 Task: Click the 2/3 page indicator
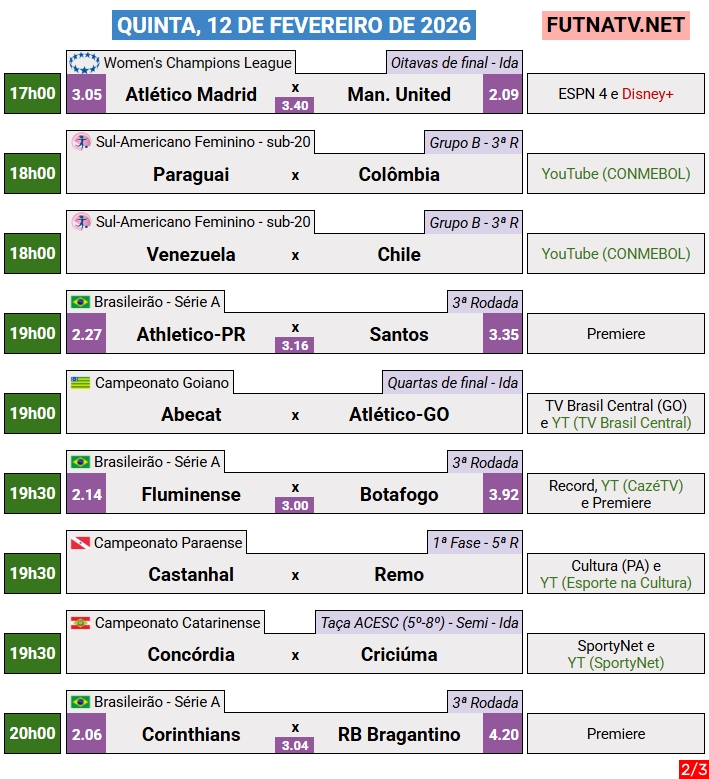(693, 769)
